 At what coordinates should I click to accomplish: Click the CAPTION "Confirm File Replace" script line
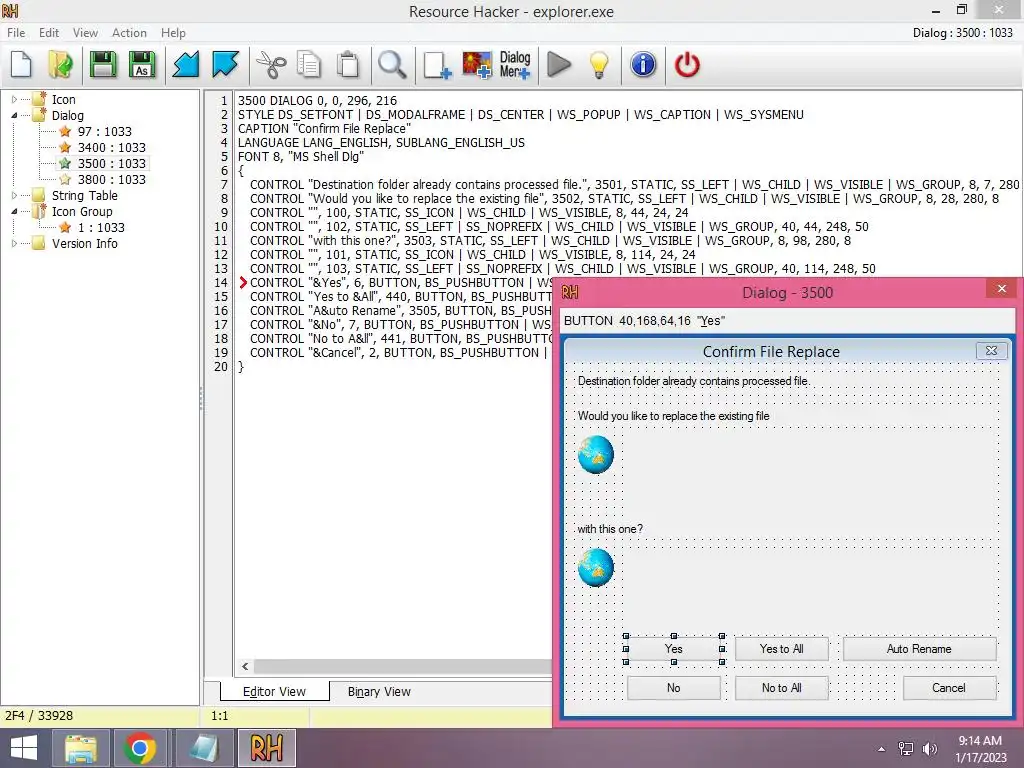(325, 129)
